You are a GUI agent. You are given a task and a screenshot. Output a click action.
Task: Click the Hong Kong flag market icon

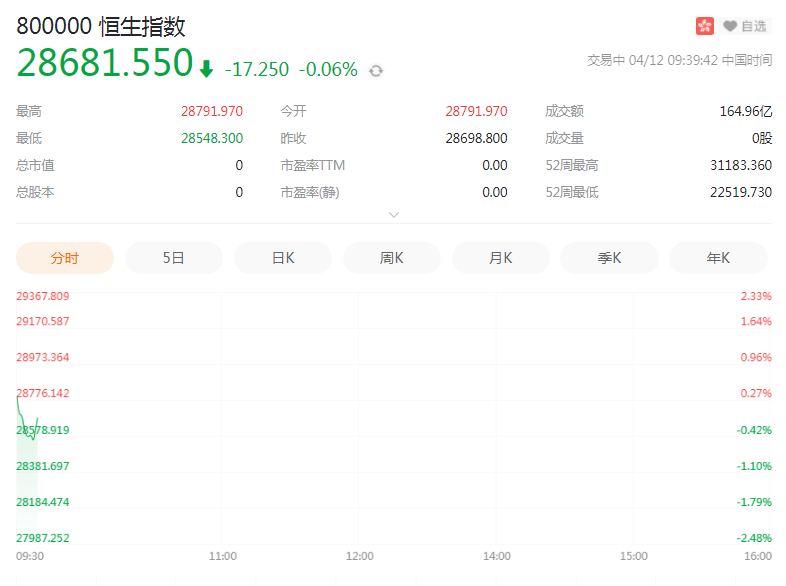coord(705,26)
